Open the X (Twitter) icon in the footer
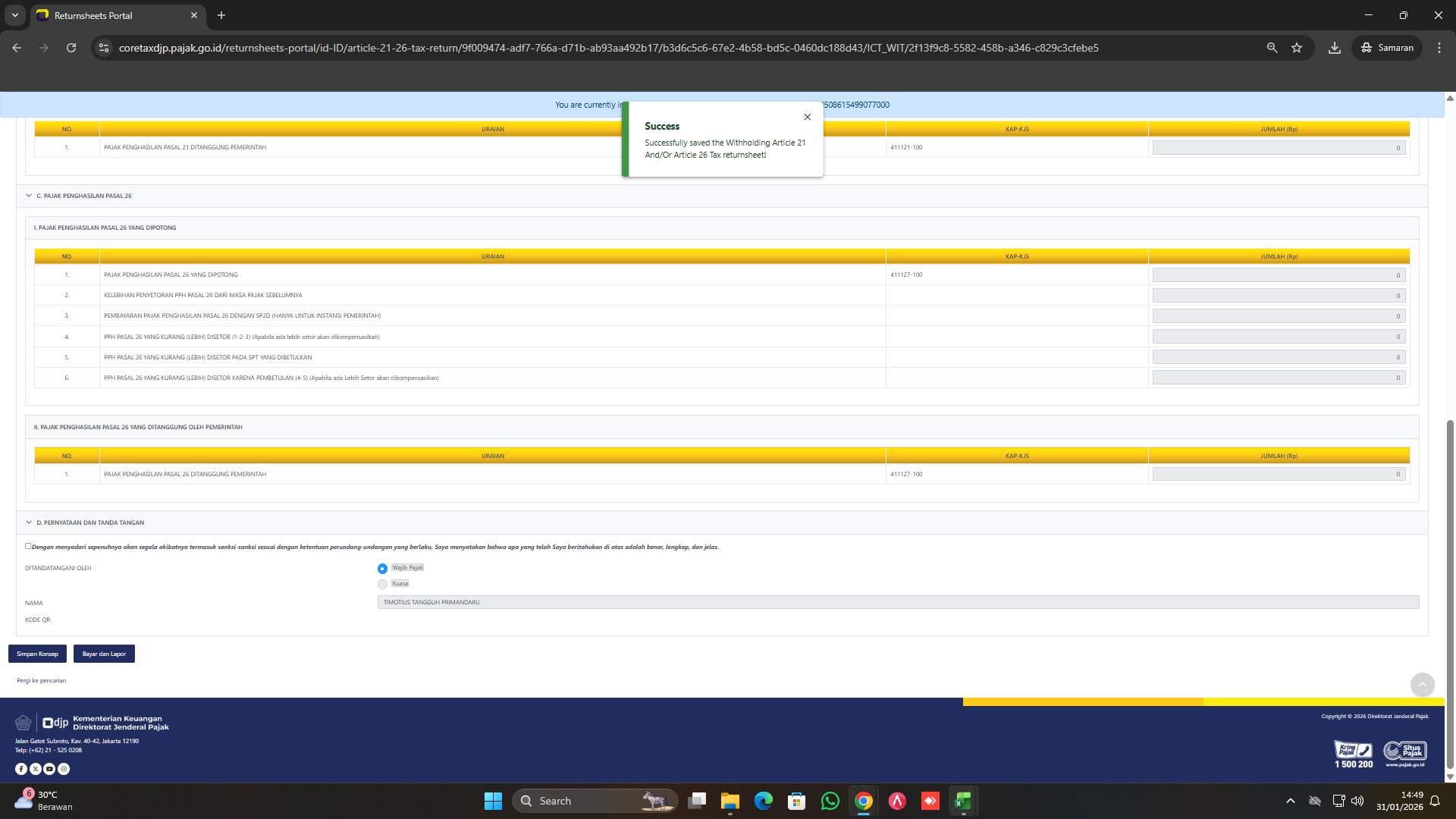 [x=35, y=768]
